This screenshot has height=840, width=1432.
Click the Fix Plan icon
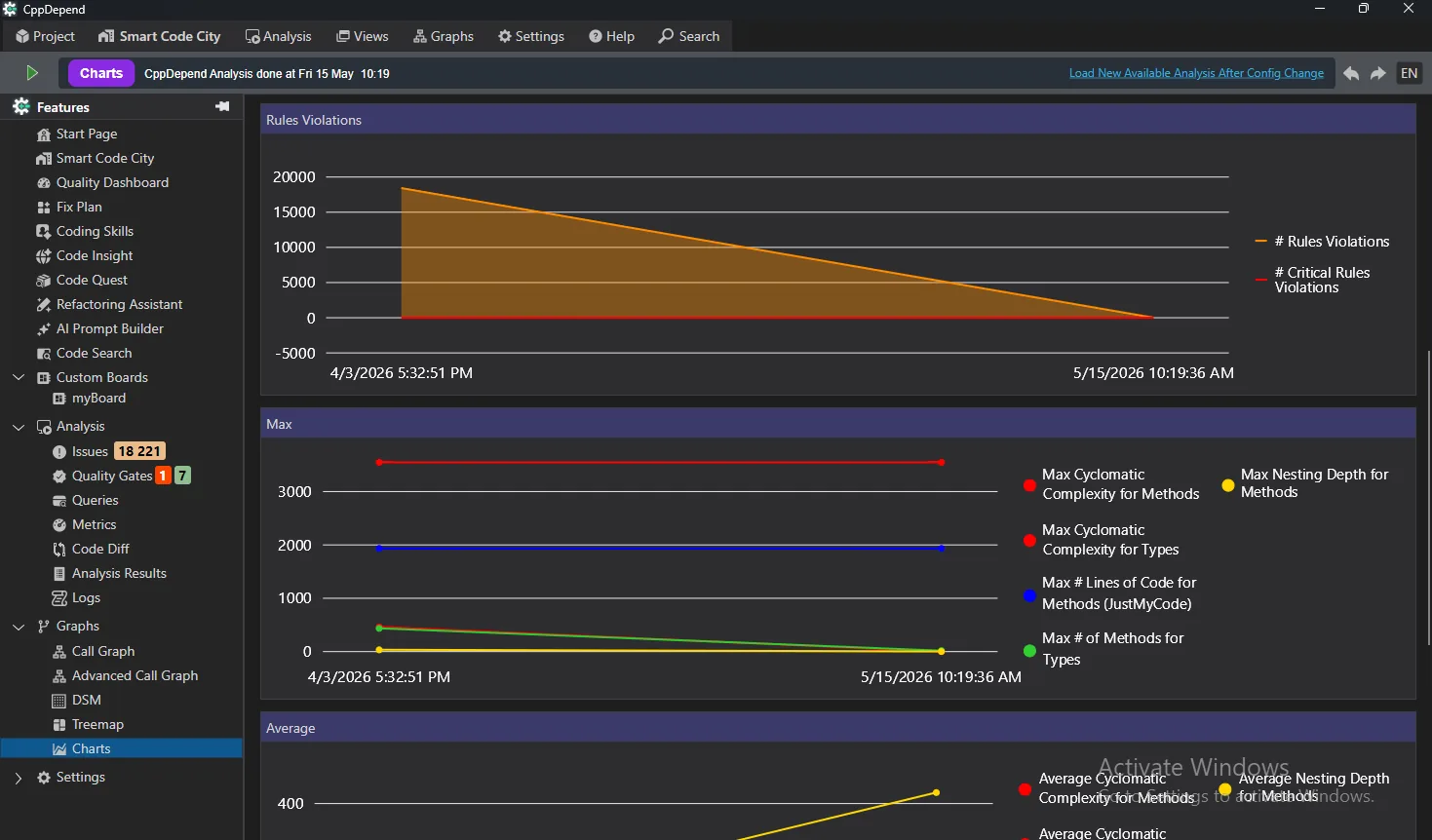[x=43, y=207]
